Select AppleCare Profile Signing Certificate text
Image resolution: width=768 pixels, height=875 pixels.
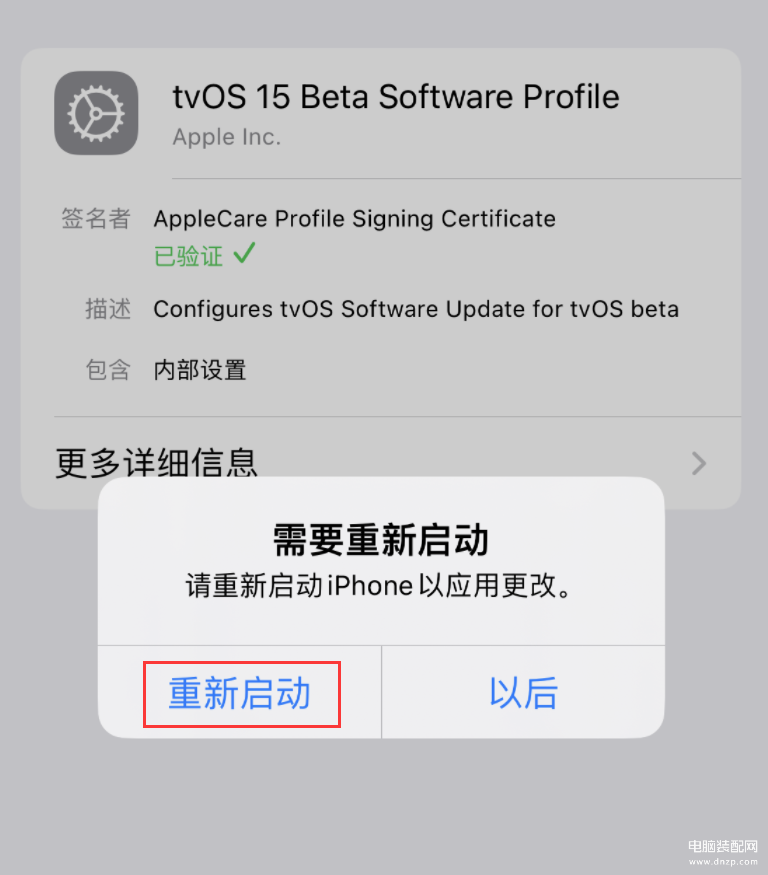pyautogui.click(x=354, y=219)
